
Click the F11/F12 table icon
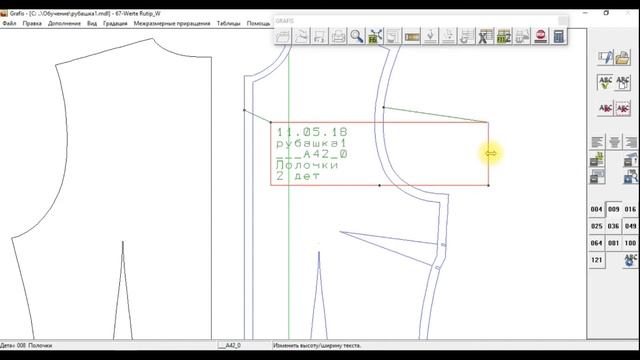504,36
